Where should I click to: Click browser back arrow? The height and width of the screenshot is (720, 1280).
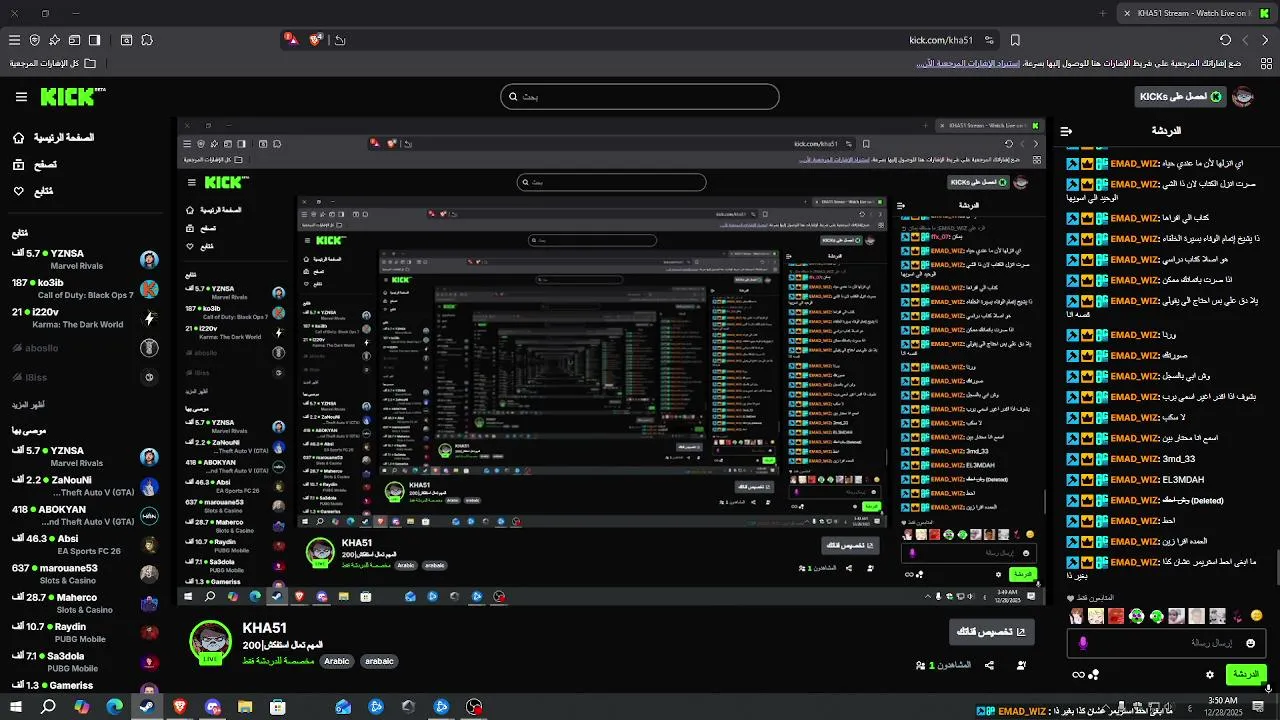pyautogui.click(x=1265, y=40)
